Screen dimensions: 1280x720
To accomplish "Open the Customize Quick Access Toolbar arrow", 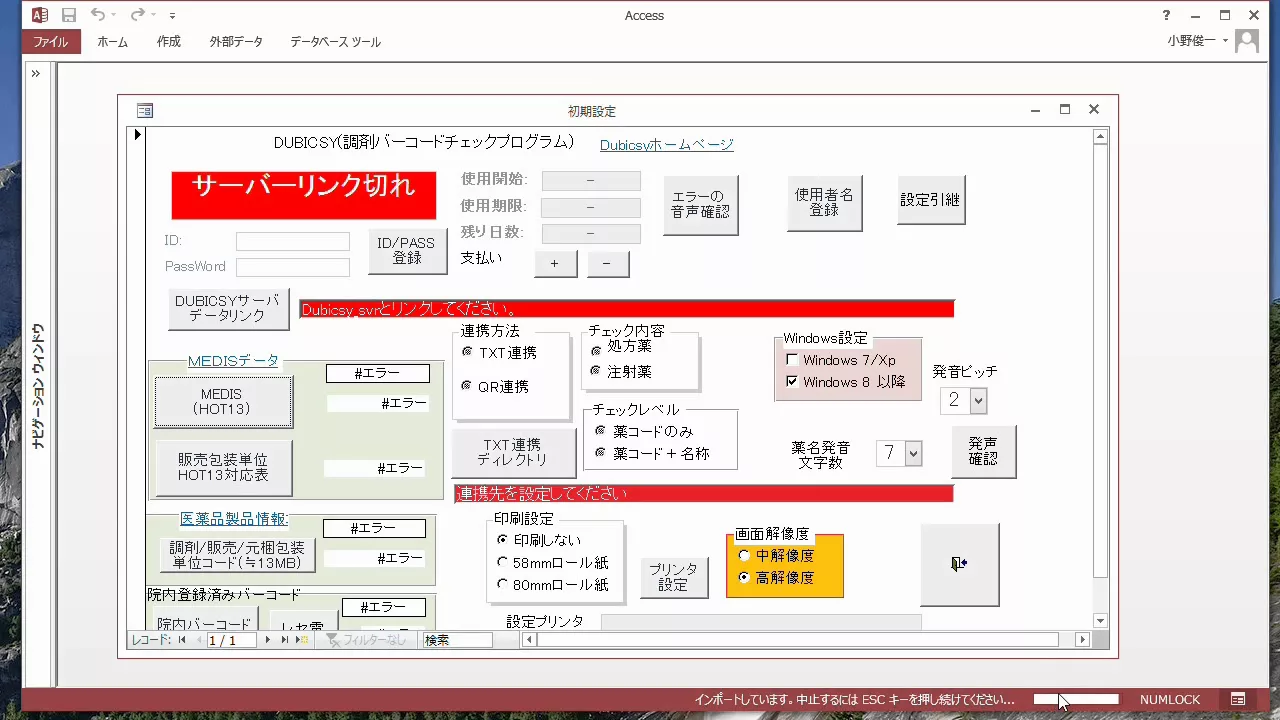I will pos(173,16).
